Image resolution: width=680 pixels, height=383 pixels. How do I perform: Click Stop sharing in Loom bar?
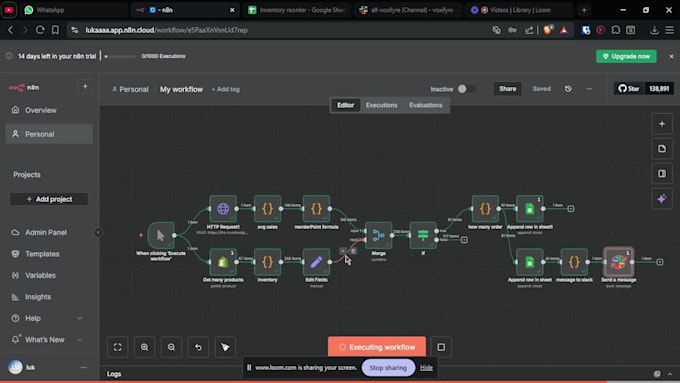(x=388, y=367)
